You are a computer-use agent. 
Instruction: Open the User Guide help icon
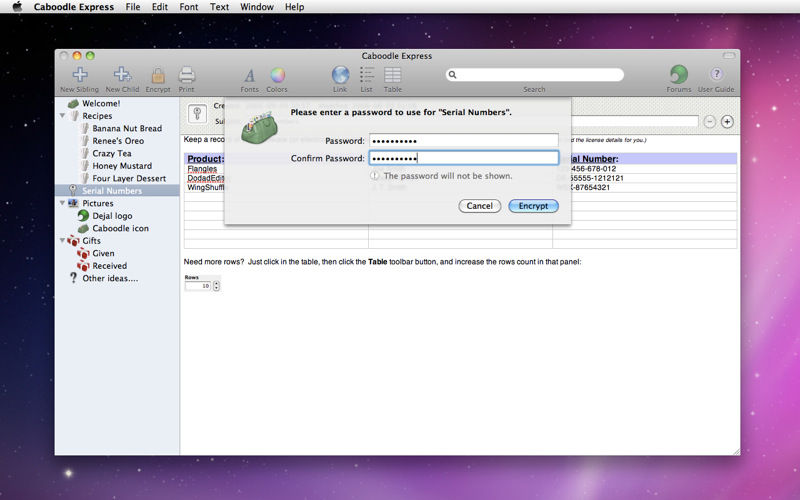[x=716, y=74]
